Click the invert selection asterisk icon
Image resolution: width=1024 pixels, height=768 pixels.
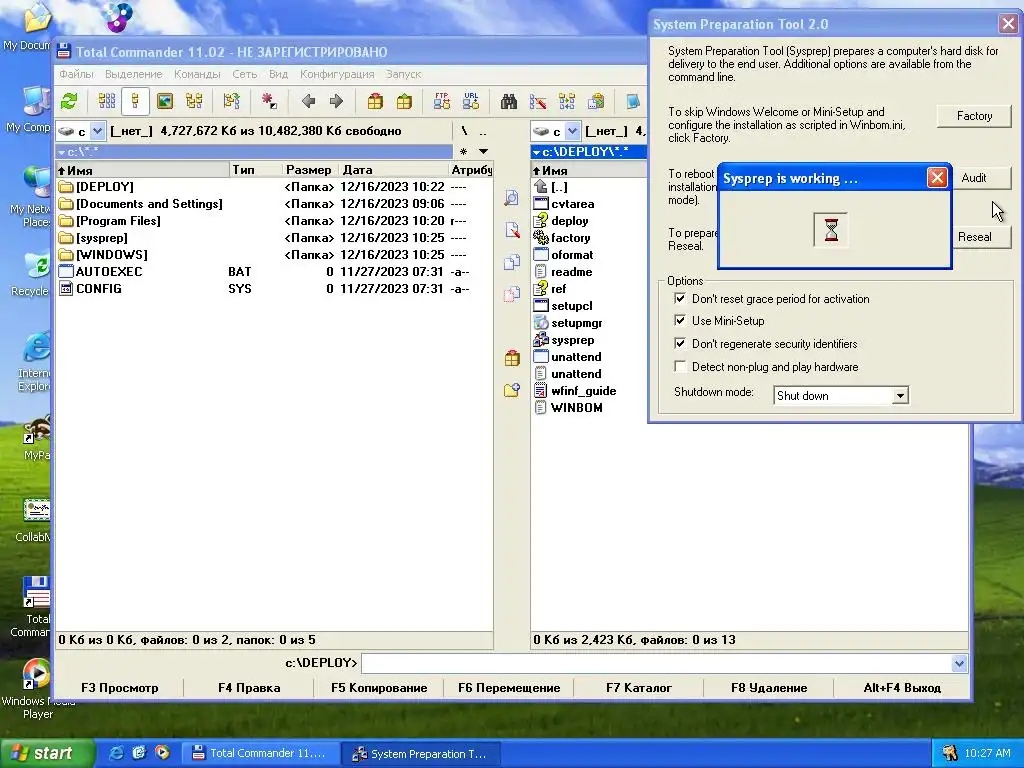tap(269, 101)
